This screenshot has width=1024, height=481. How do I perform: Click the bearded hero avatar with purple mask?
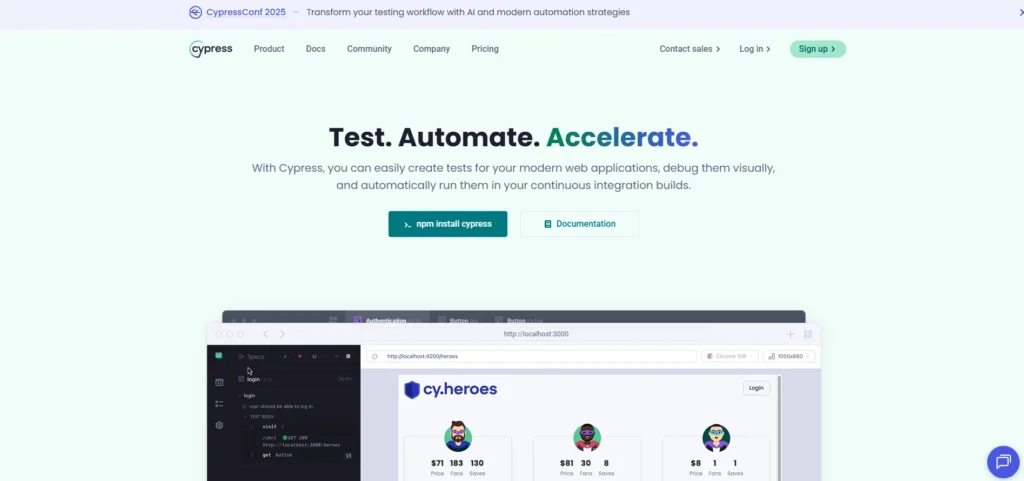click(458, 437)
